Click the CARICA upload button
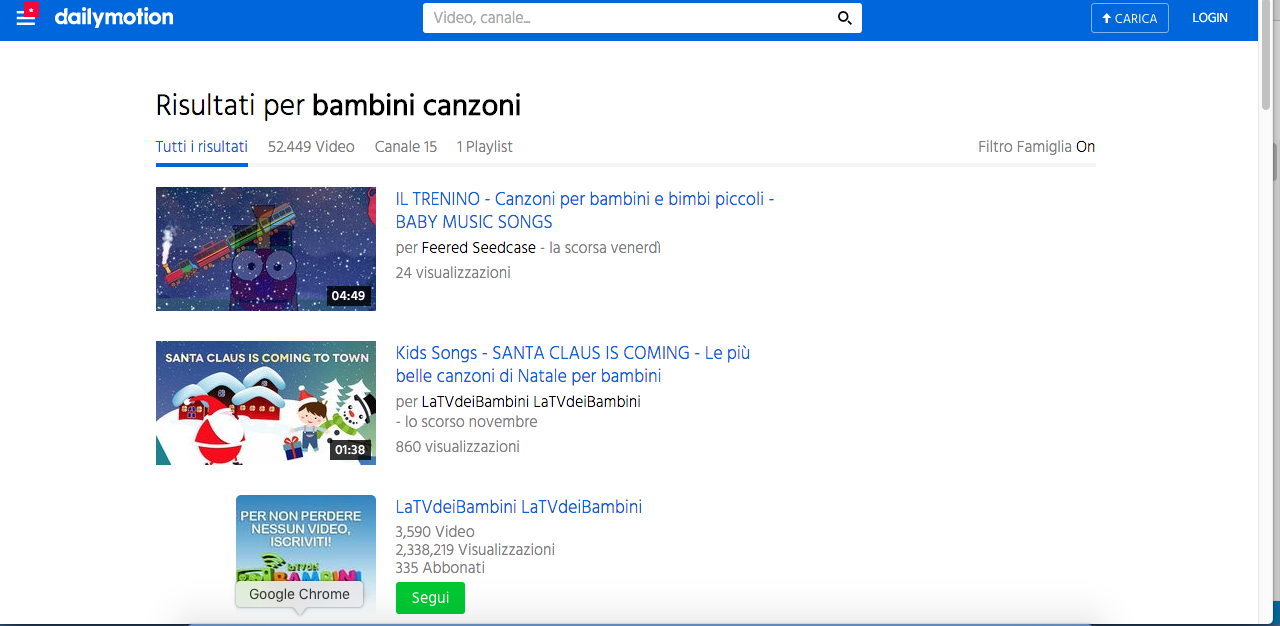 [1129, 18]
